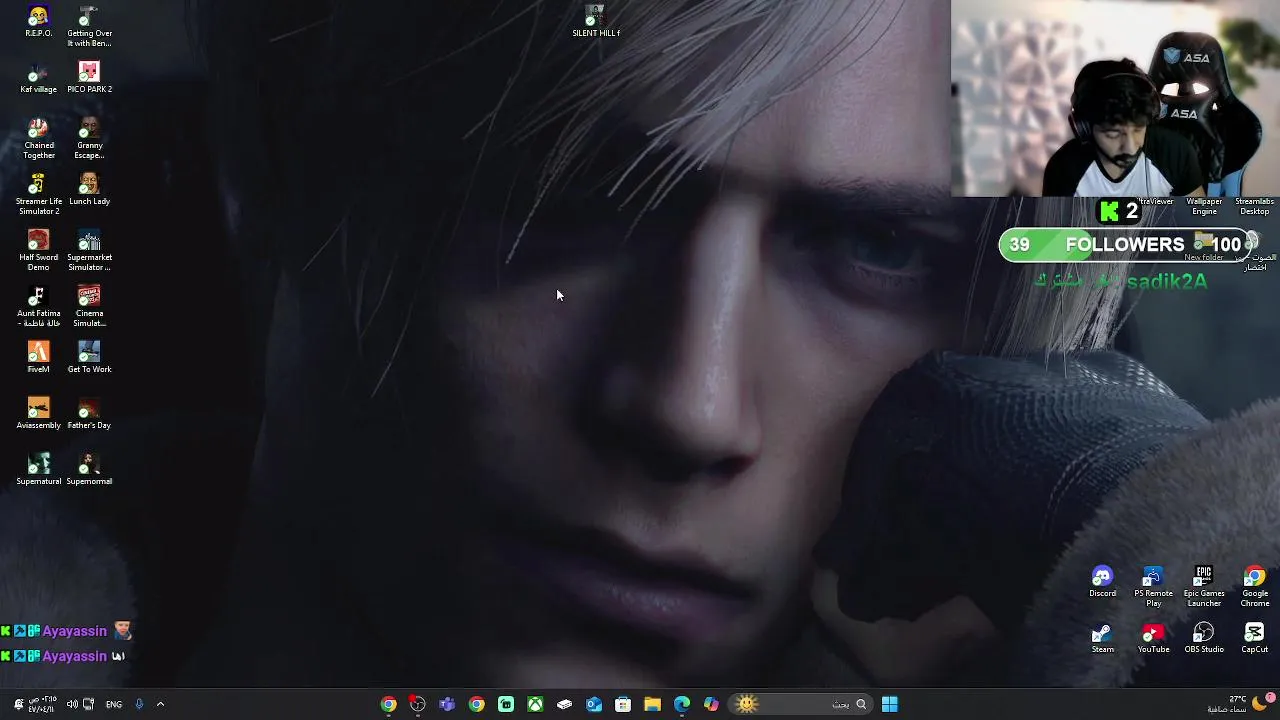Screen dimensions: 1280x720
Task: Select the Supernormal desktop icon
Action: (x=89, y=470)
